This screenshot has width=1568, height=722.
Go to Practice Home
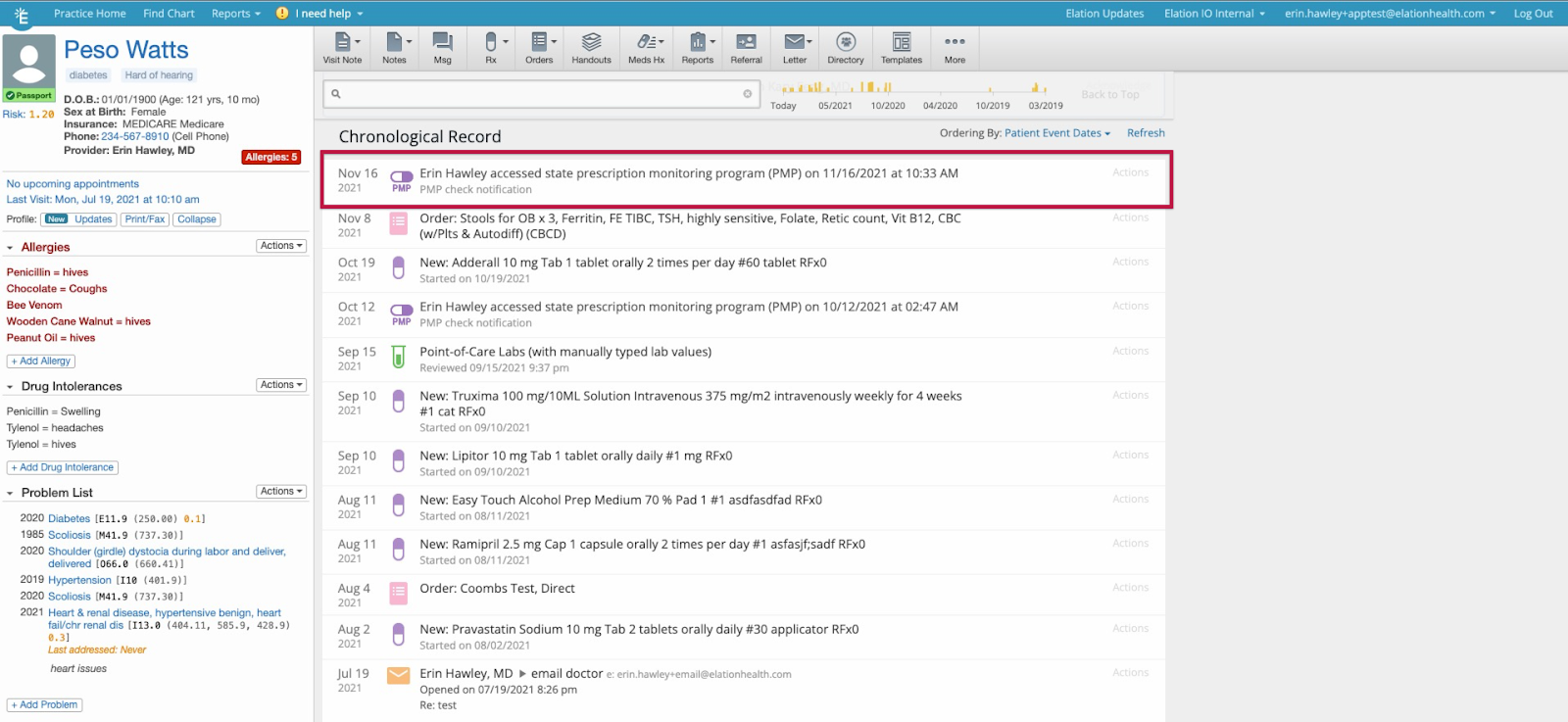point(89,14)
